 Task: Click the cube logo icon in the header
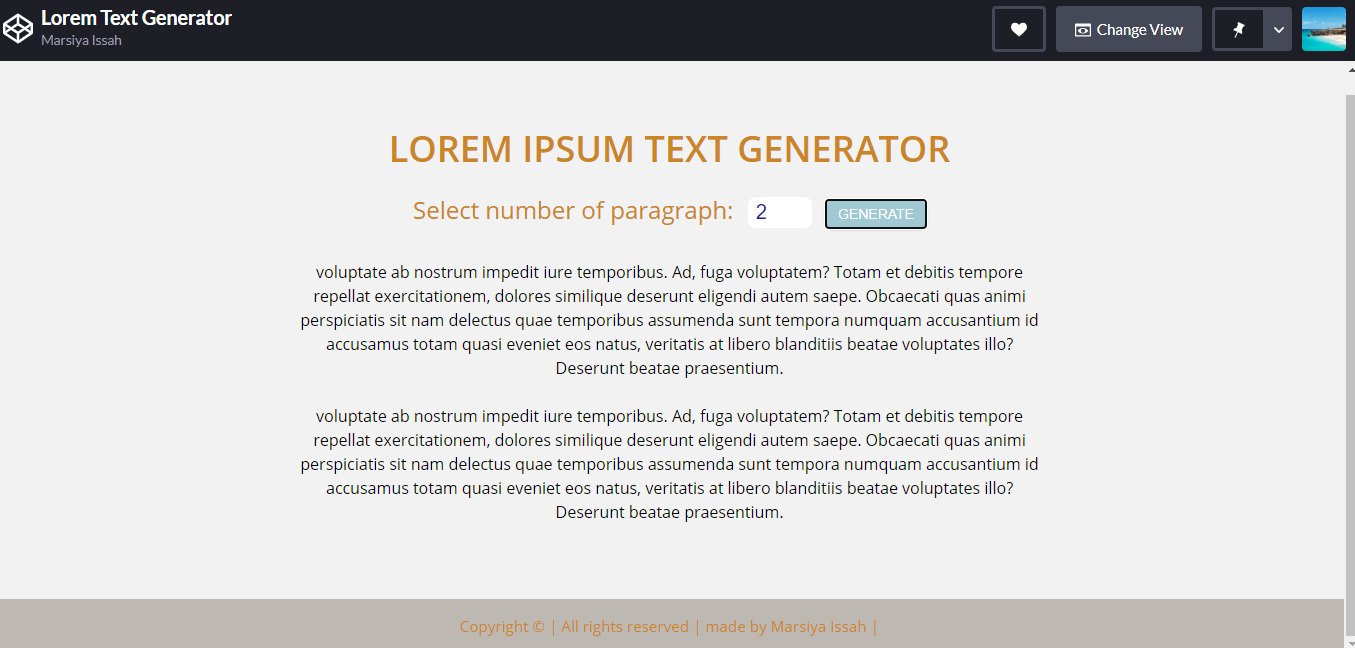pyautogui.click(x=18, y=28)
